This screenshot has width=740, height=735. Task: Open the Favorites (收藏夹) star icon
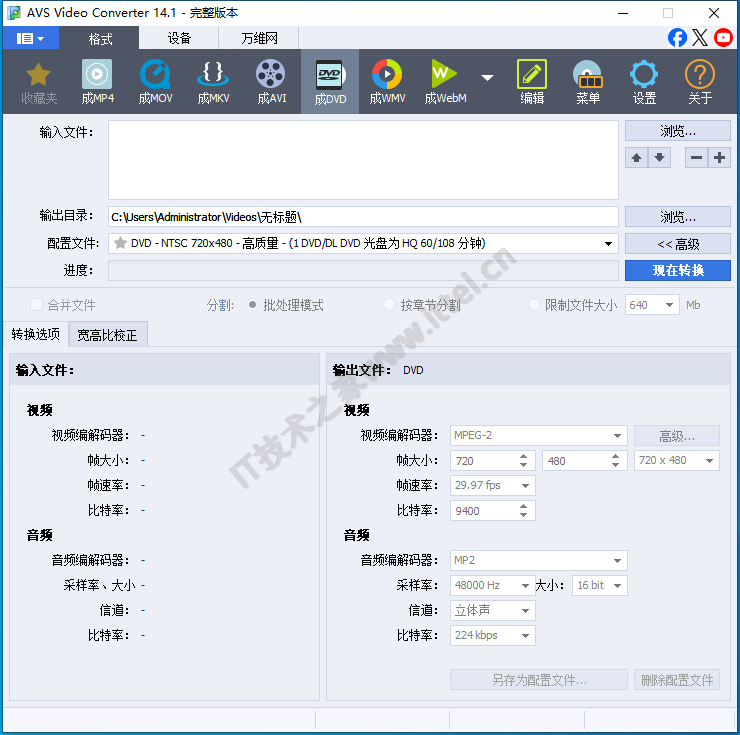[x=38, y=82]
